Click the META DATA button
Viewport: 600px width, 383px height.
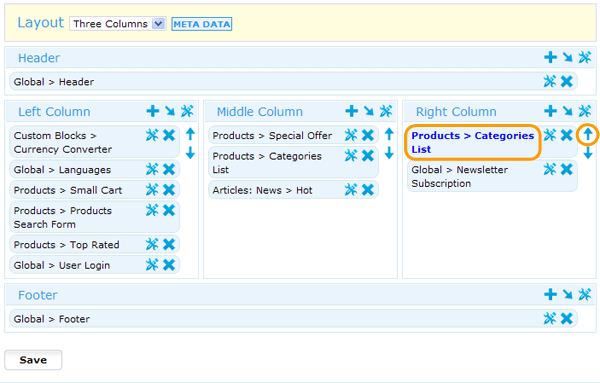pos(202,24)
